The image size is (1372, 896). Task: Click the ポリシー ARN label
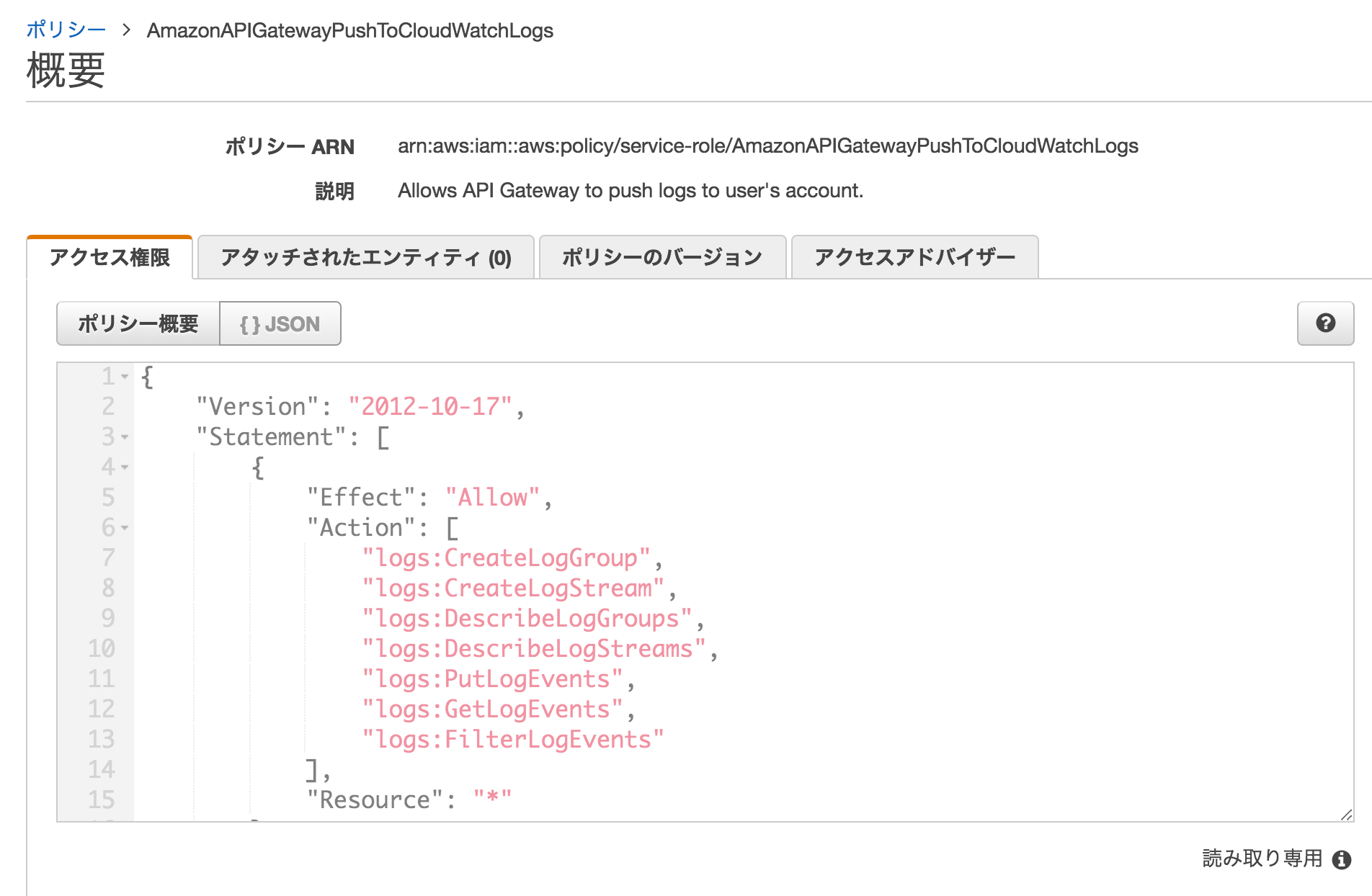click(x=290, y=147)
